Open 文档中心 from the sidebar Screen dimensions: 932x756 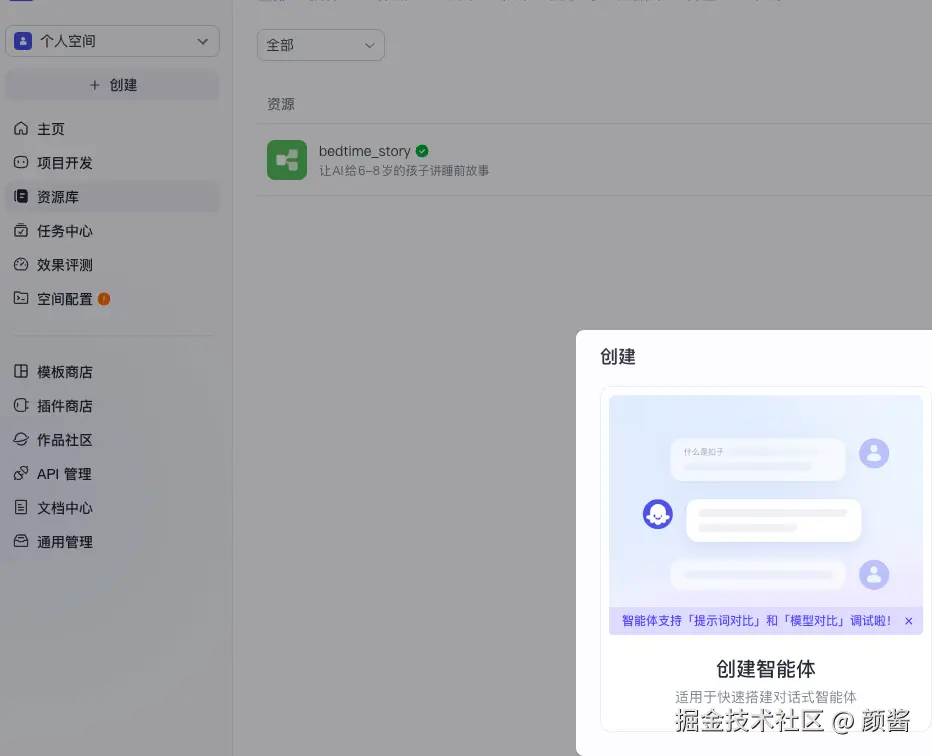point(112,508)
